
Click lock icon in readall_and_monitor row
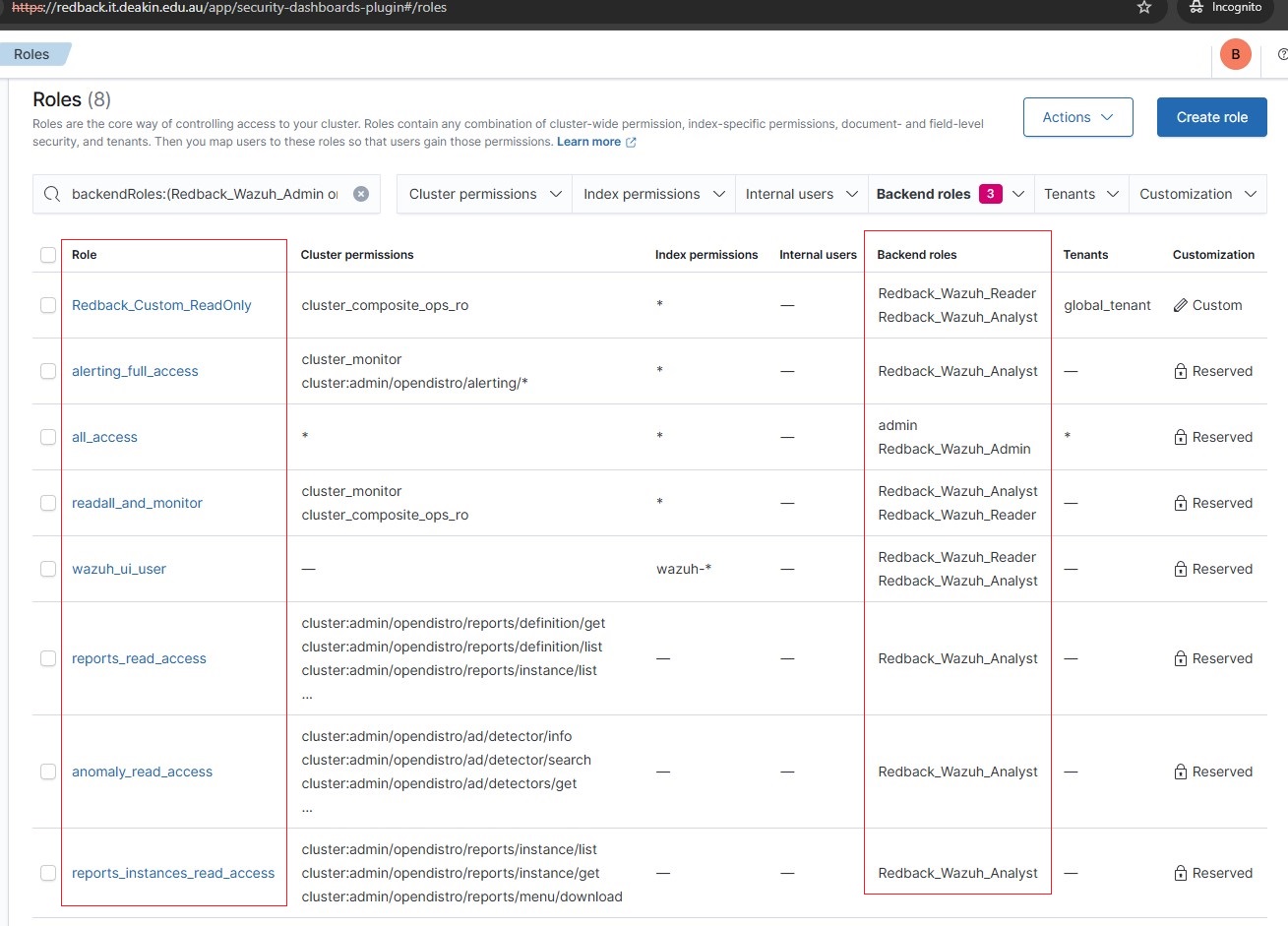coord(1181,503)
